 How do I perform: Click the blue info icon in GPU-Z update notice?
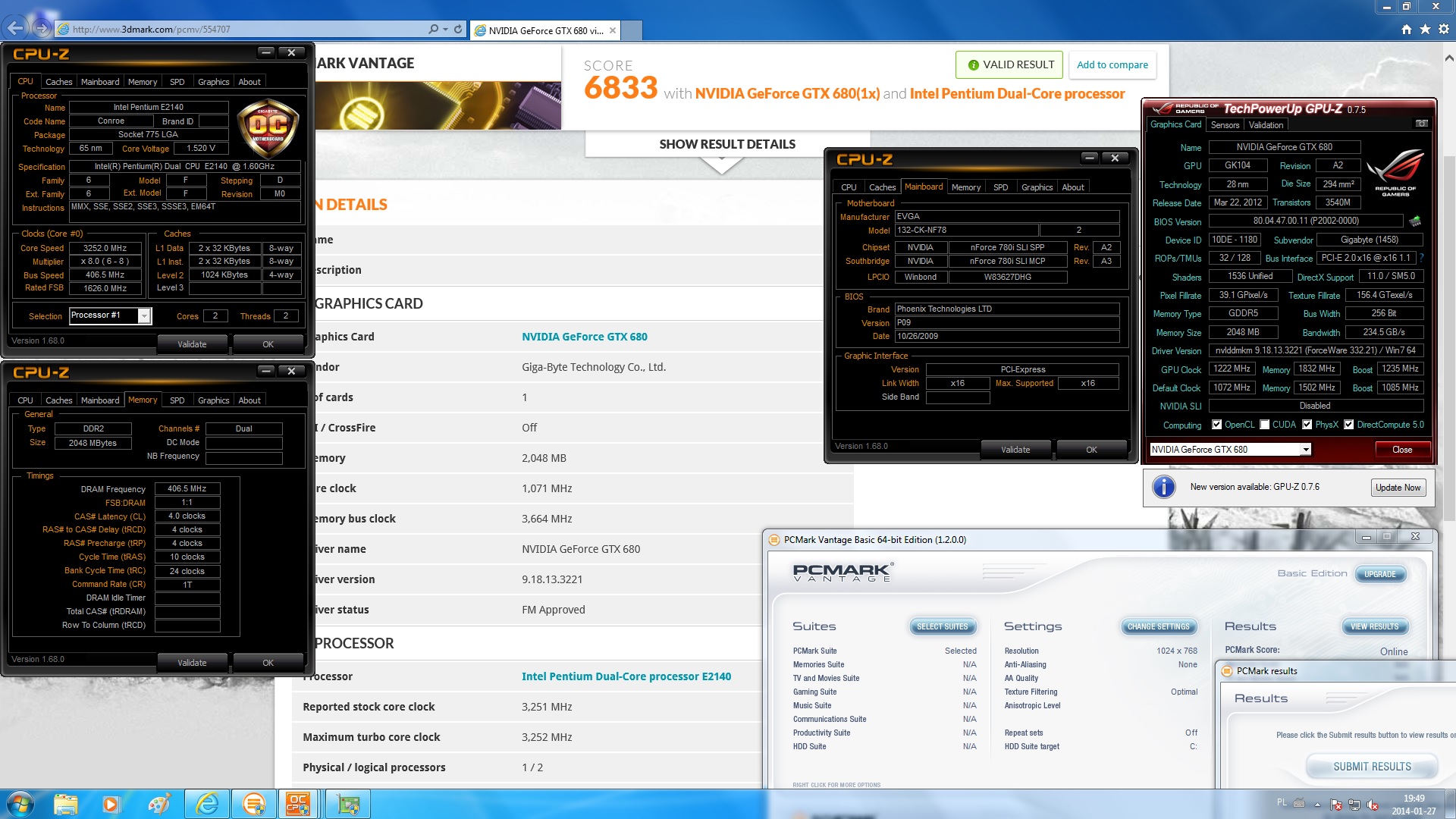tap(1163, 487)
